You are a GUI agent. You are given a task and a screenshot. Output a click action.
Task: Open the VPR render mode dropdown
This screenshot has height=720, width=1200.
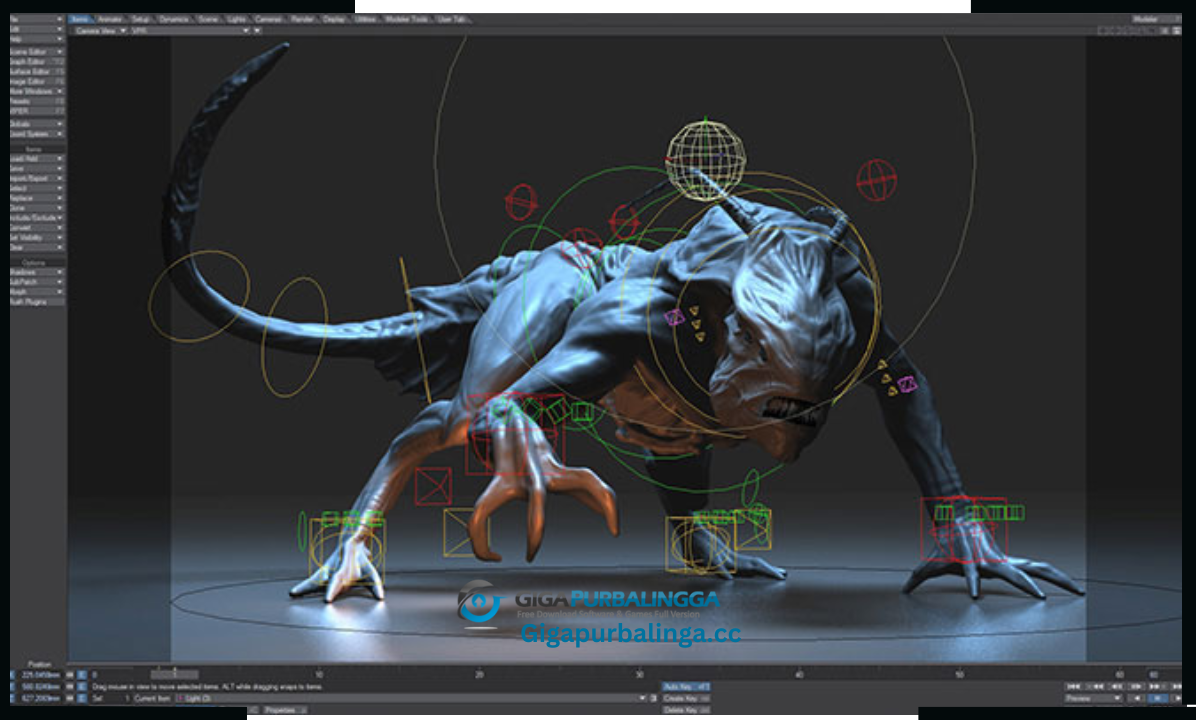[190, 31]
